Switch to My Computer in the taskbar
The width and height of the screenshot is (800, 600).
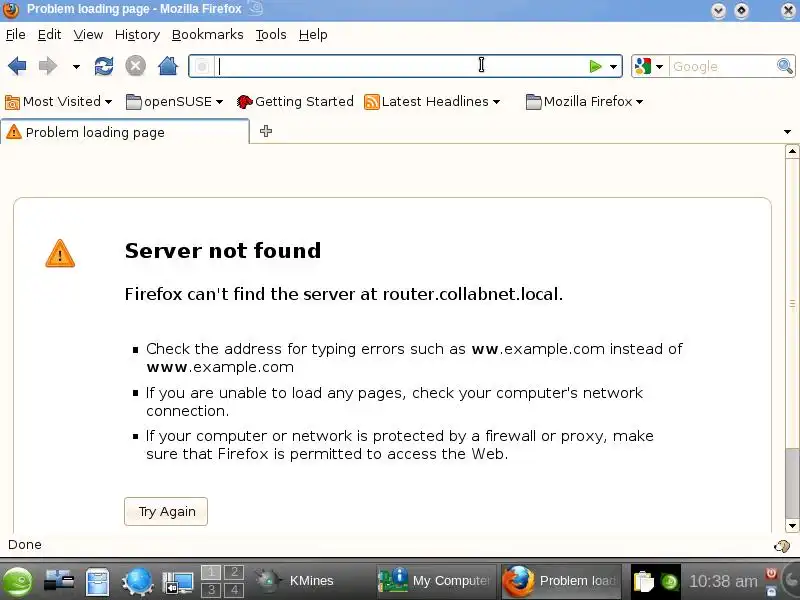[x=436, y=581]
